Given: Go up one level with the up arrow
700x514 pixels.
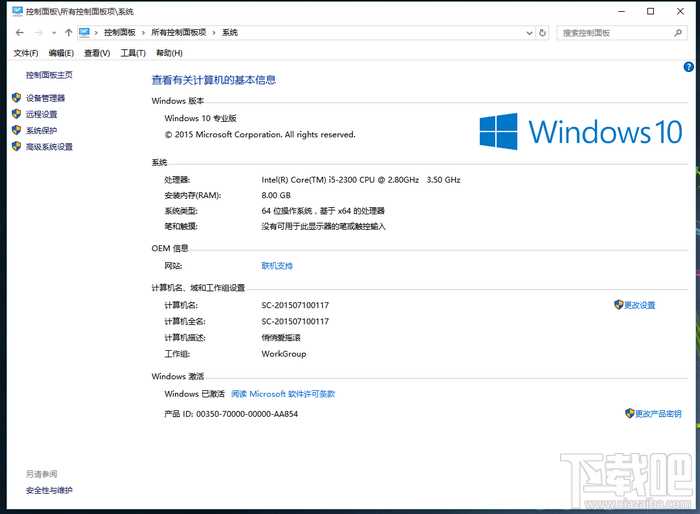Looking at the screenshot, I should click(68, 33).
